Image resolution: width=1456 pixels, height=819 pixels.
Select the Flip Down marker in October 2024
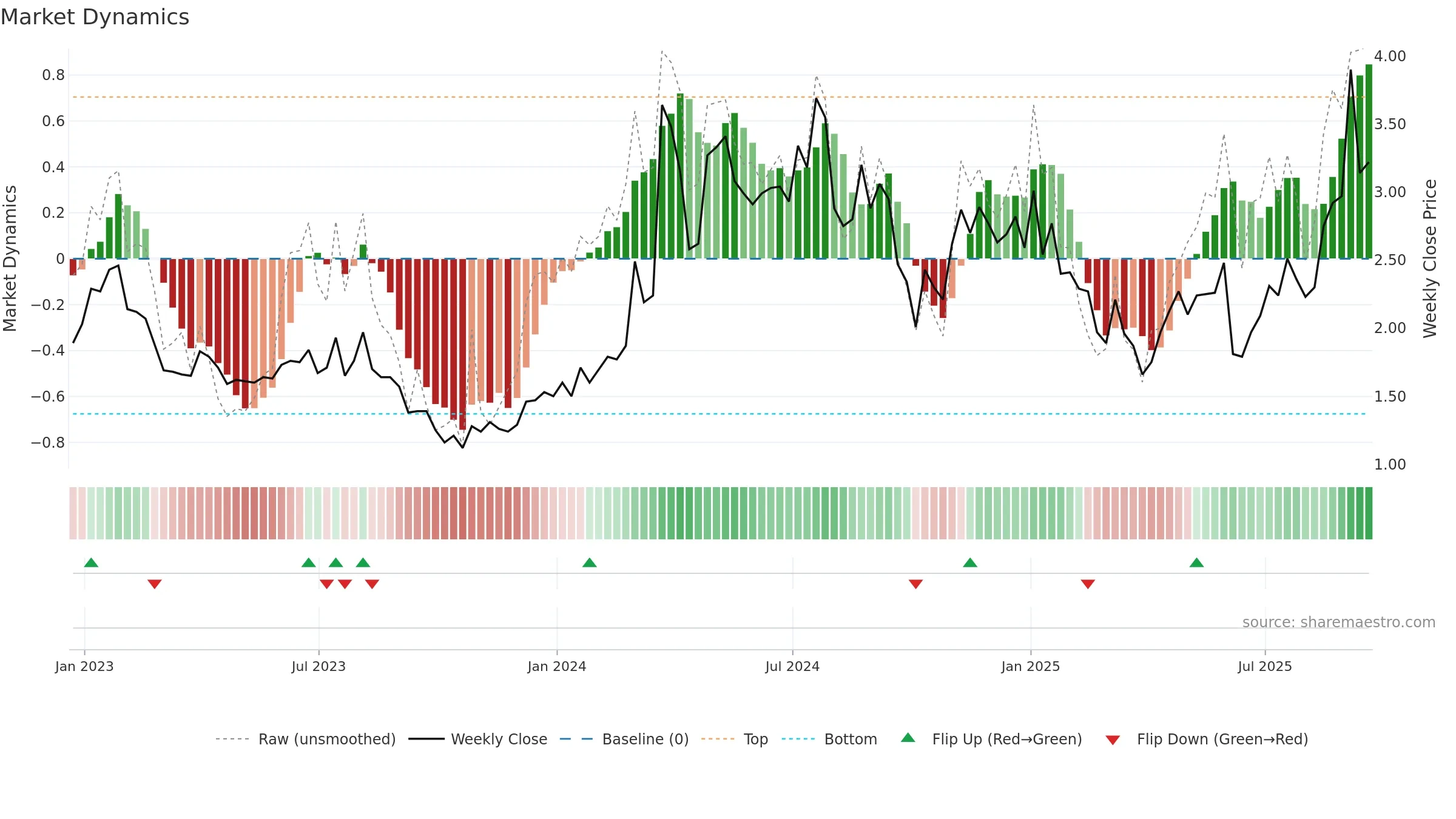(916, 584)
